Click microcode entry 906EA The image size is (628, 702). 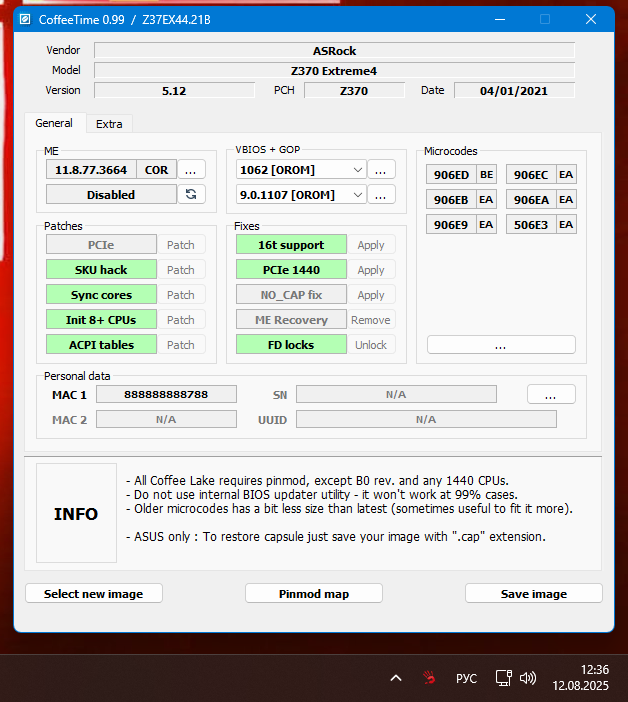[x=531, y=200]
